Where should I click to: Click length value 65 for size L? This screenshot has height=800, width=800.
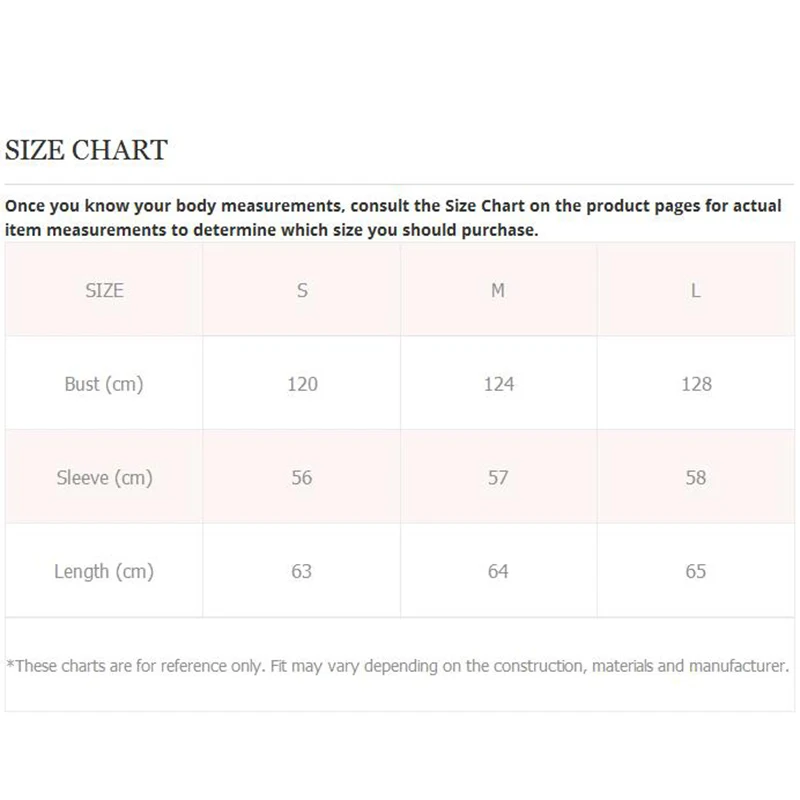(696, 572)
